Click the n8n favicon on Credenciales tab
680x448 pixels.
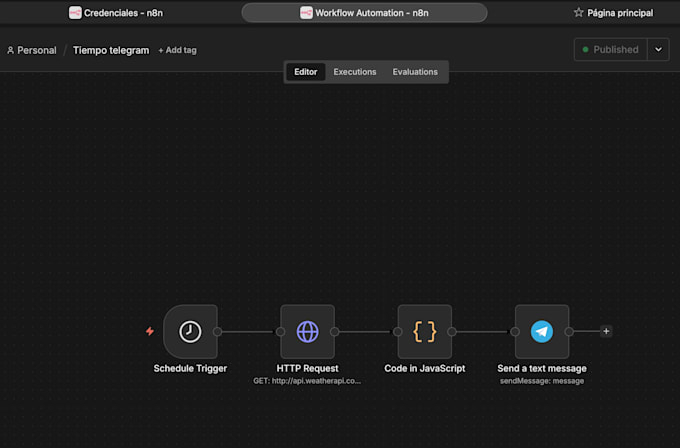pos(75,13)
